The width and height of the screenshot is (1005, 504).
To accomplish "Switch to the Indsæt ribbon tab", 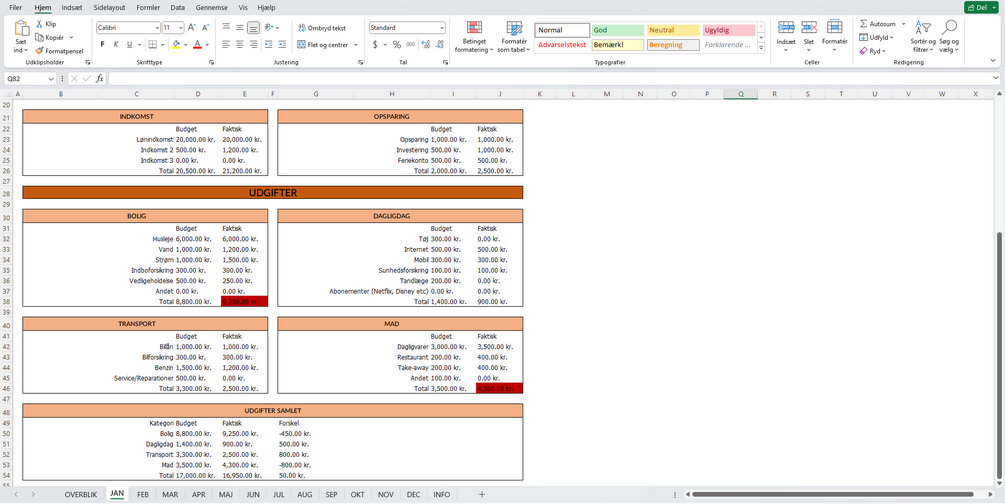I will pos(72,7).
